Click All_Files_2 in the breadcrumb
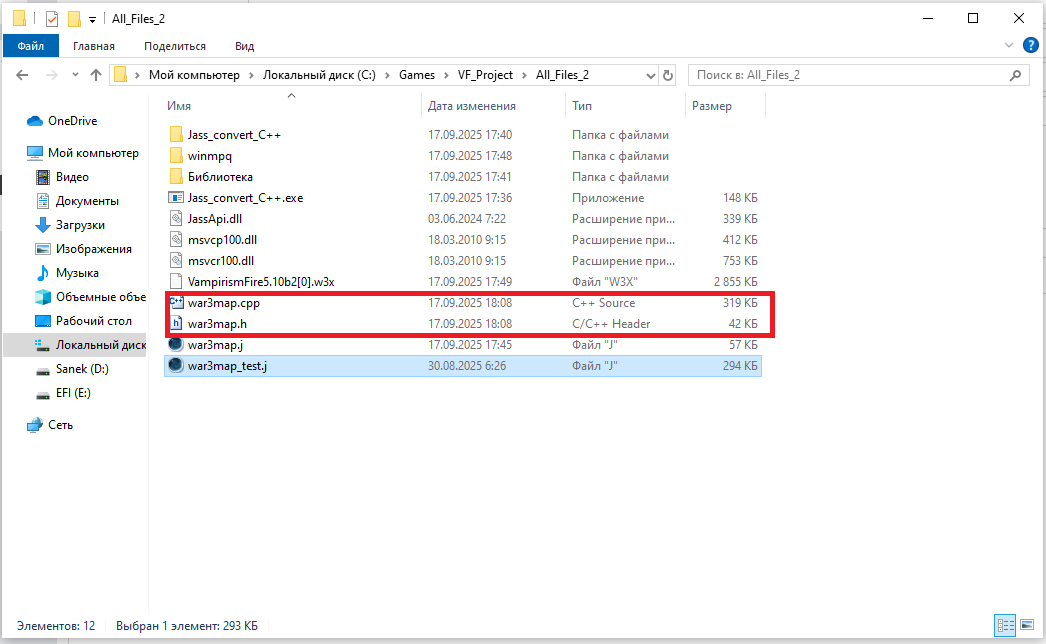This screenshot has width=1046, height=644. pyautogui.click(x=562, y=75)
